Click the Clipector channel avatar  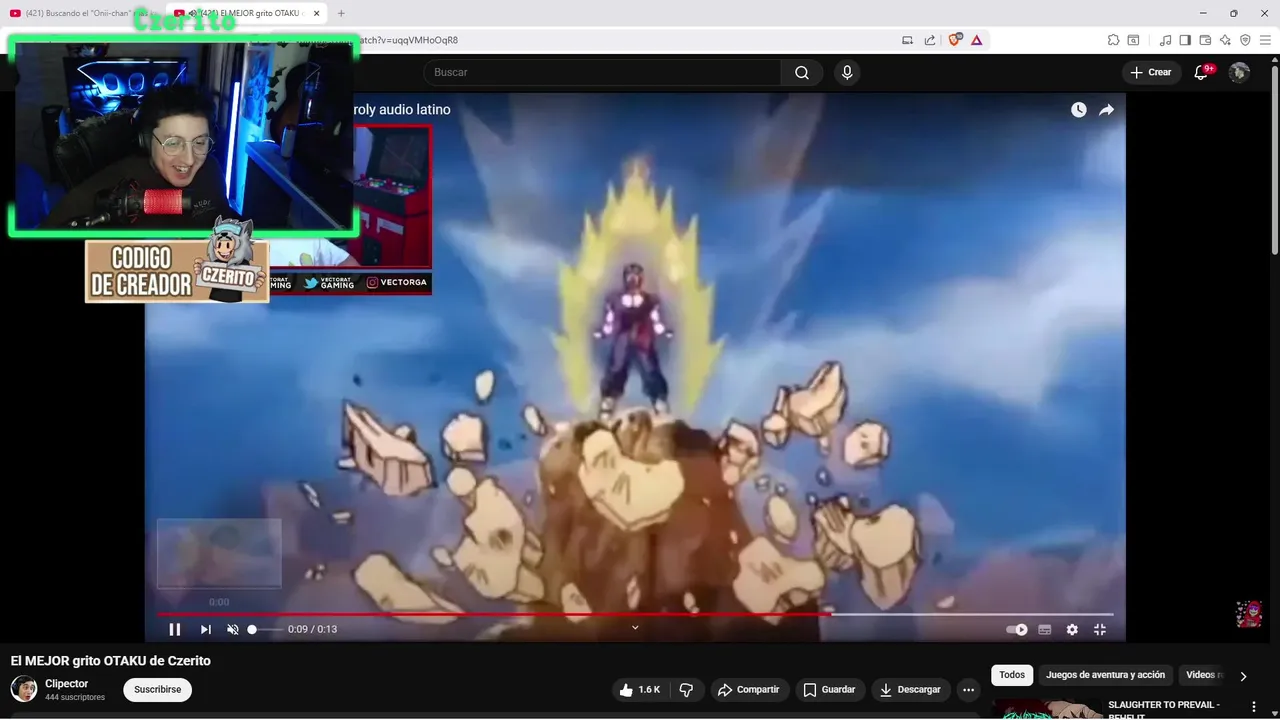(x=24, y=689)
